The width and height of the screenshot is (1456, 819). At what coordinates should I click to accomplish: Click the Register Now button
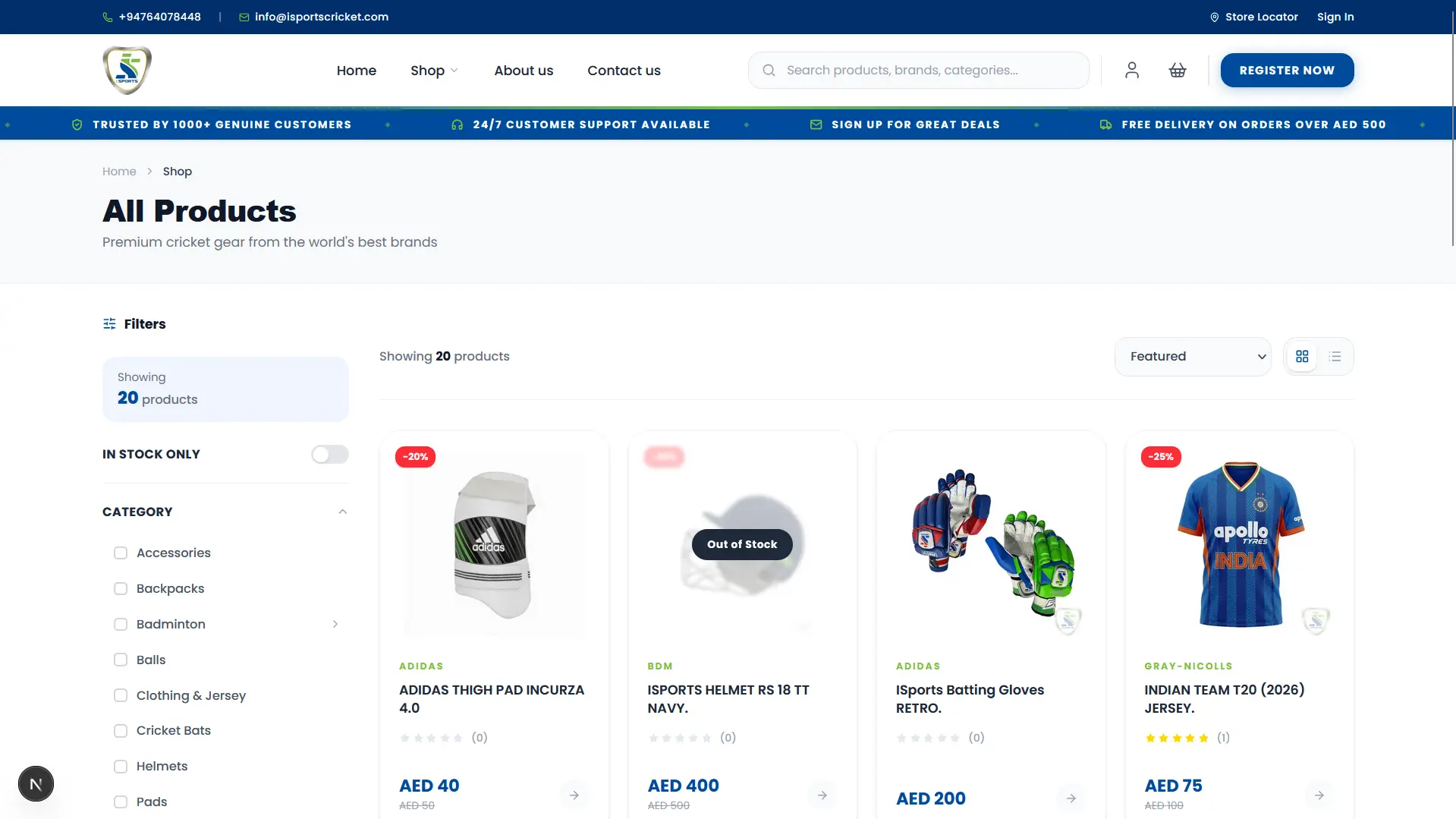coord(1287,70)
